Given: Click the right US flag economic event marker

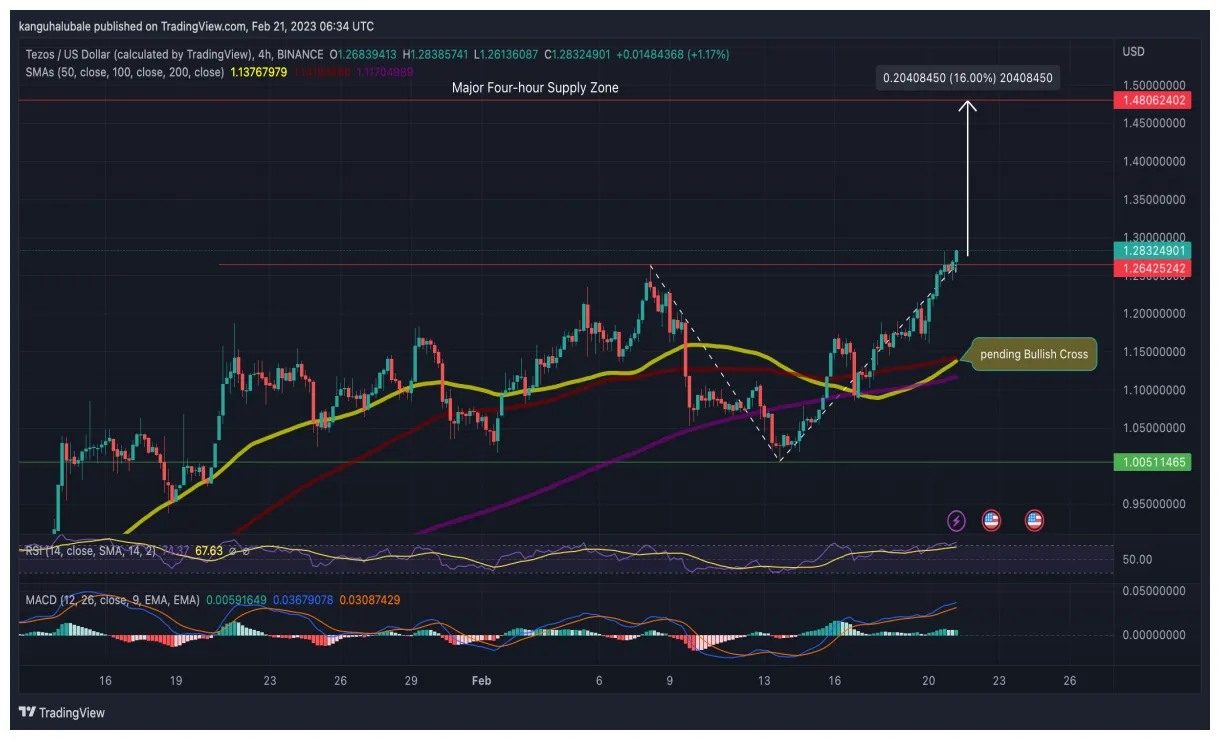Looking at the screenshot, I should pyautogui.click(x=1032, y=520).
